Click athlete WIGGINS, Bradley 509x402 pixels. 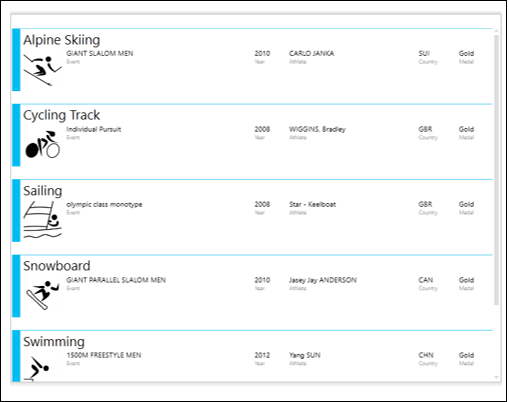point(317,129)
